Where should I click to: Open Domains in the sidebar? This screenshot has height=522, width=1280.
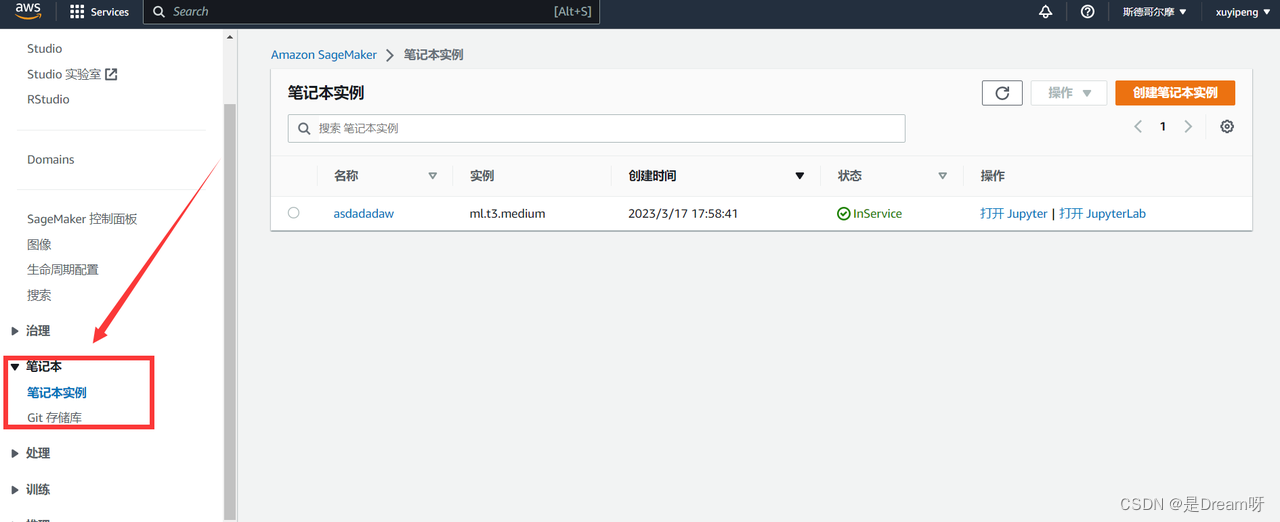click(51, 160)
